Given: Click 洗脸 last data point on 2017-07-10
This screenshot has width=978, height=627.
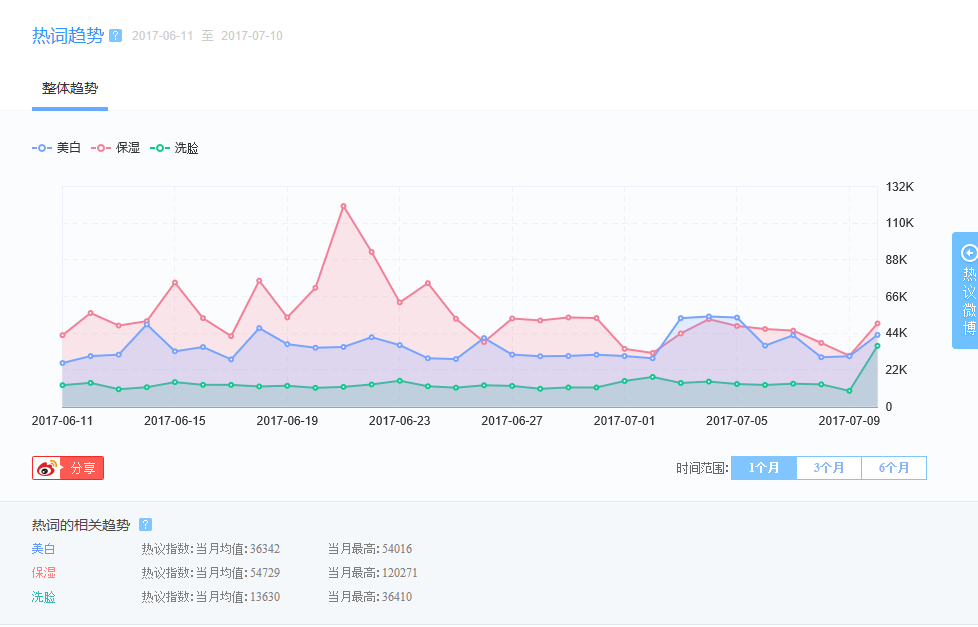Looking at the screenshot, I should (877, 346).
